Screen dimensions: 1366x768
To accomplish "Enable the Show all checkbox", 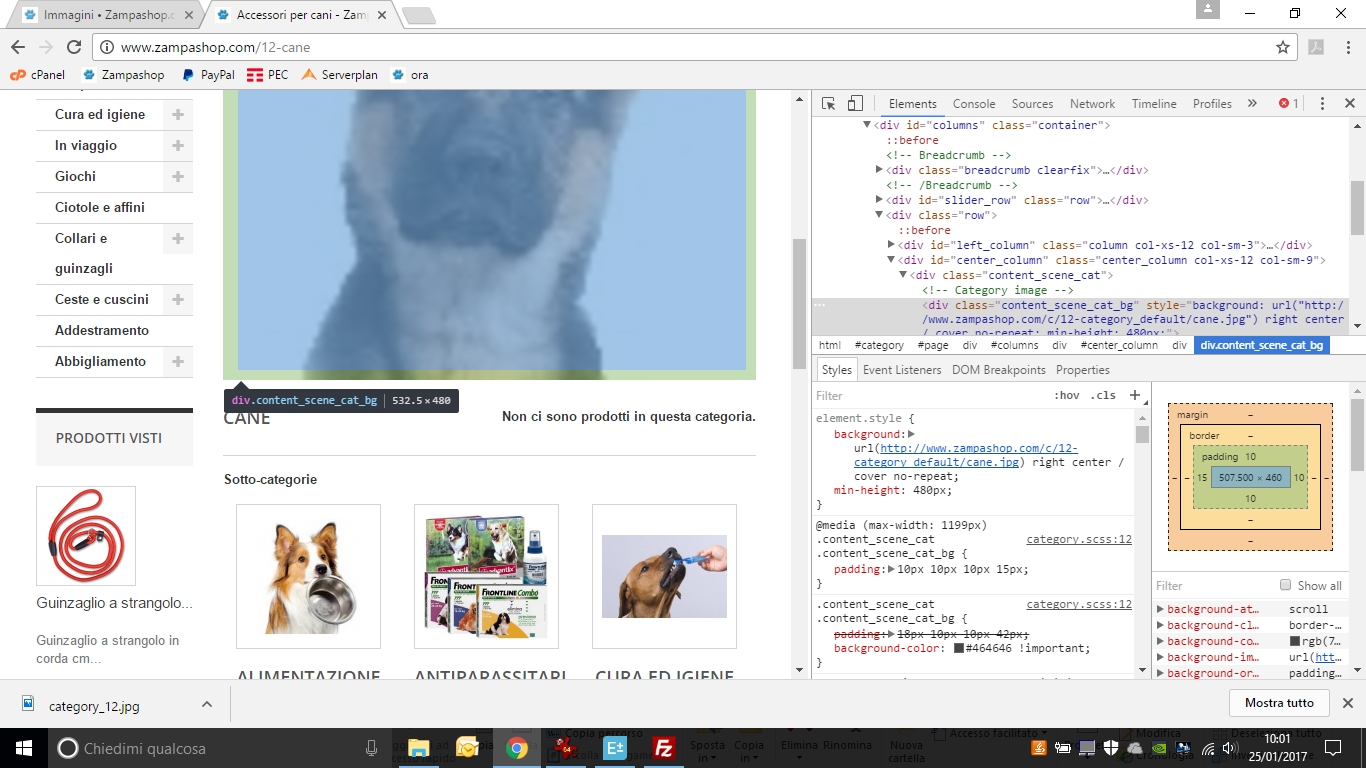I will [1286, 585].
